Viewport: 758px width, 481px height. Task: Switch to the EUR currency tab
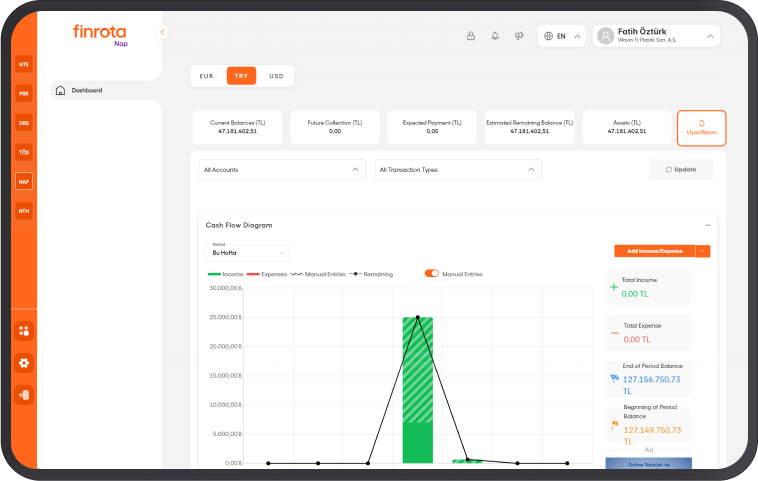click(x=207, y=76)
